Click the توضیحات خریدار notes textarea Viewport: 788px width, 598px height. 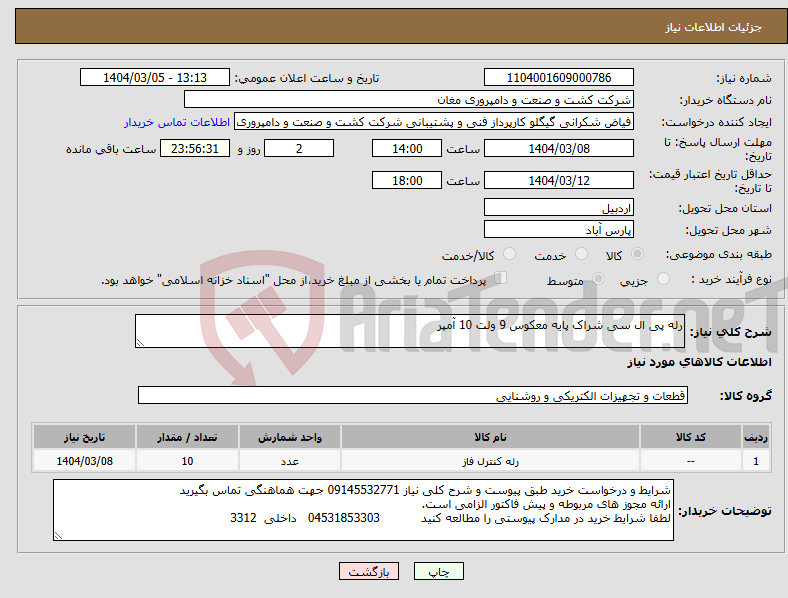pos(363,510)
